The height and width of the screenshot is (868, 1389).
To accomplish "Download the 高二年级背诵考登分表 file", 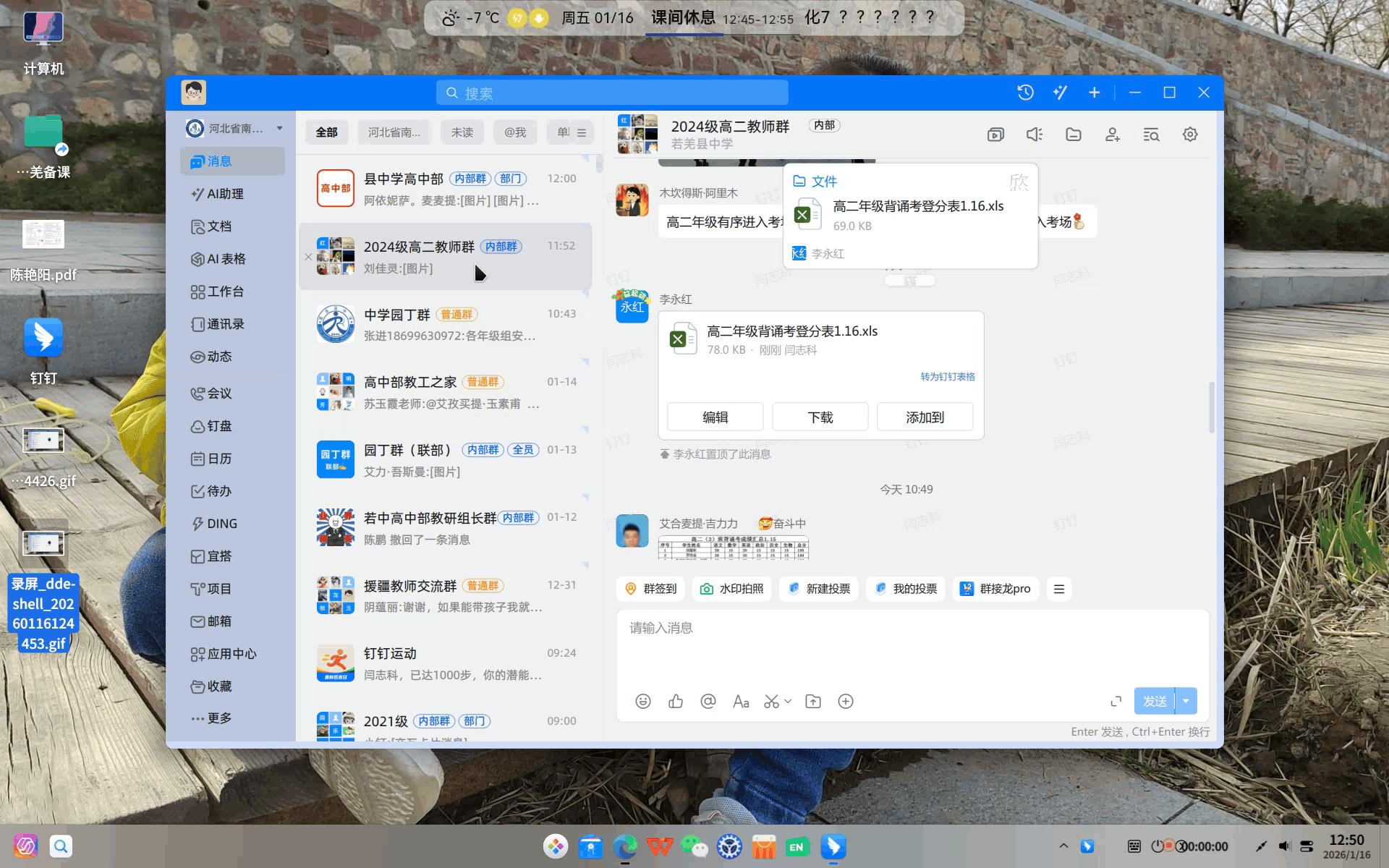I will 820,417.
